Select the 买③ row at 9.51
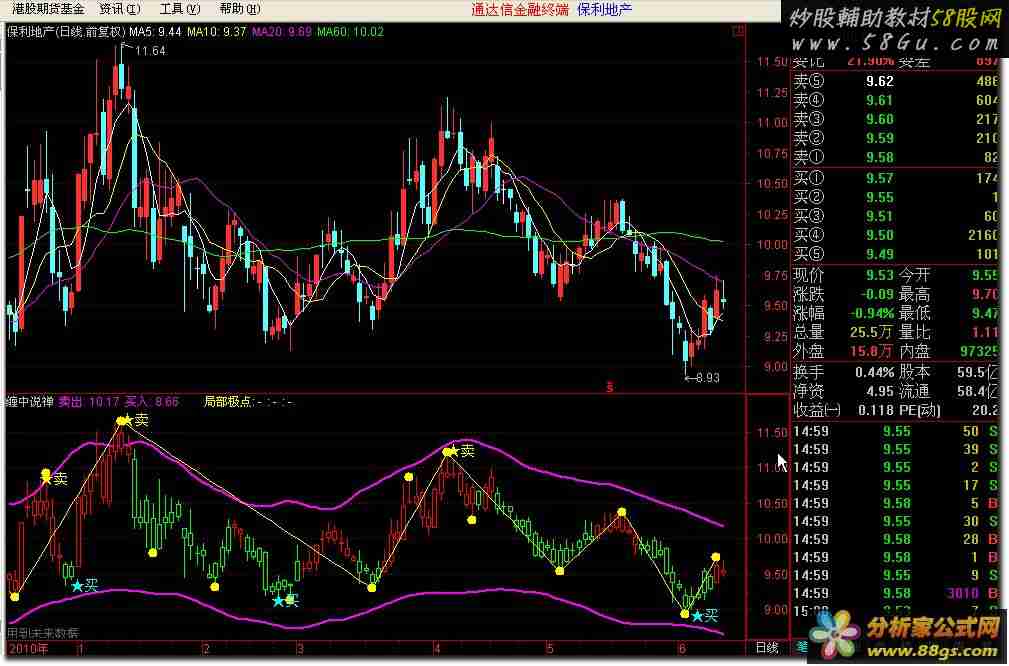The width and height of the screenshot is (1009, 666). point(895,216)
